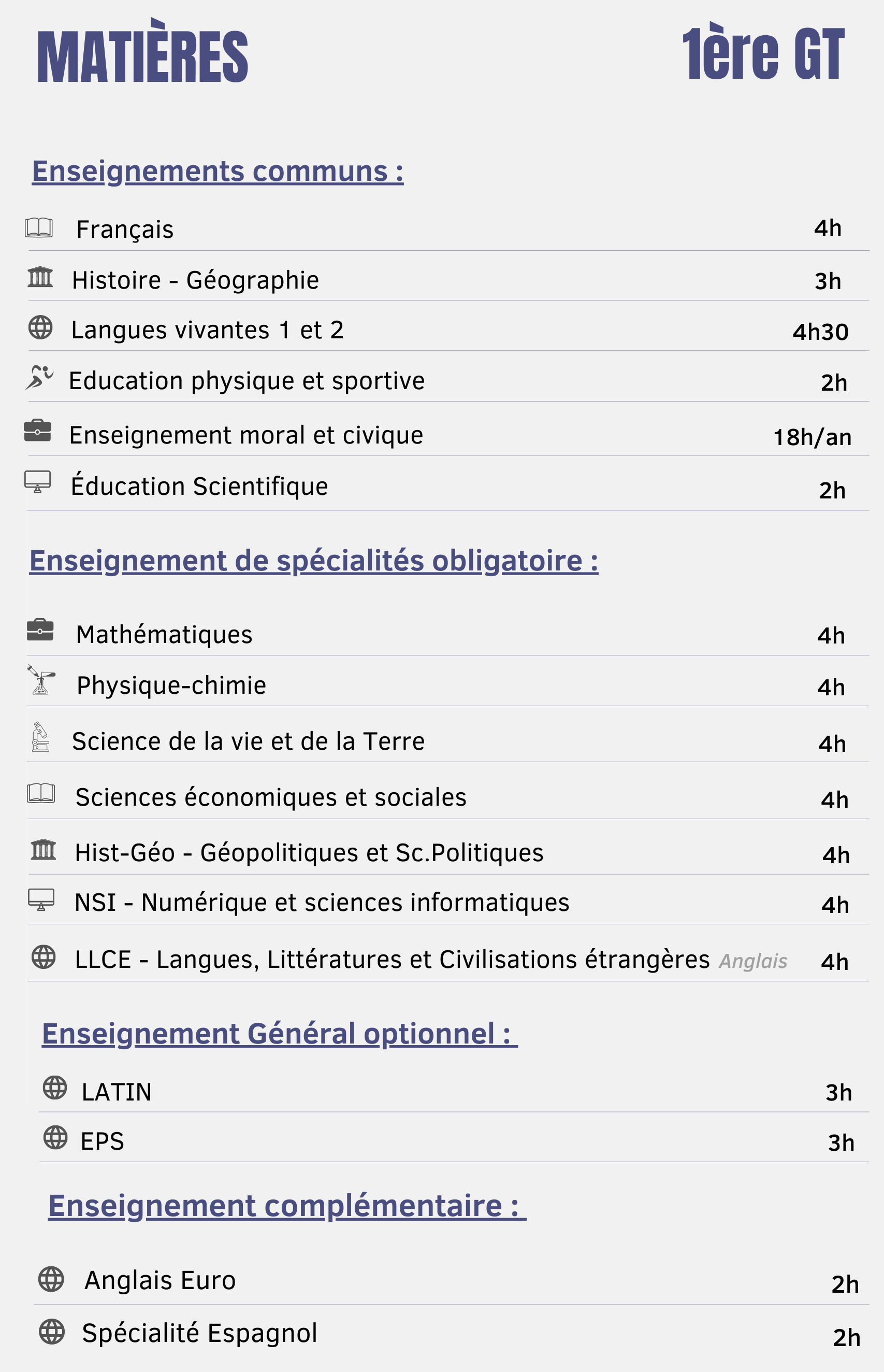Click the monitor icon next to Éducation Scientifique
The image size is (884, 1372).
(38, 482)
